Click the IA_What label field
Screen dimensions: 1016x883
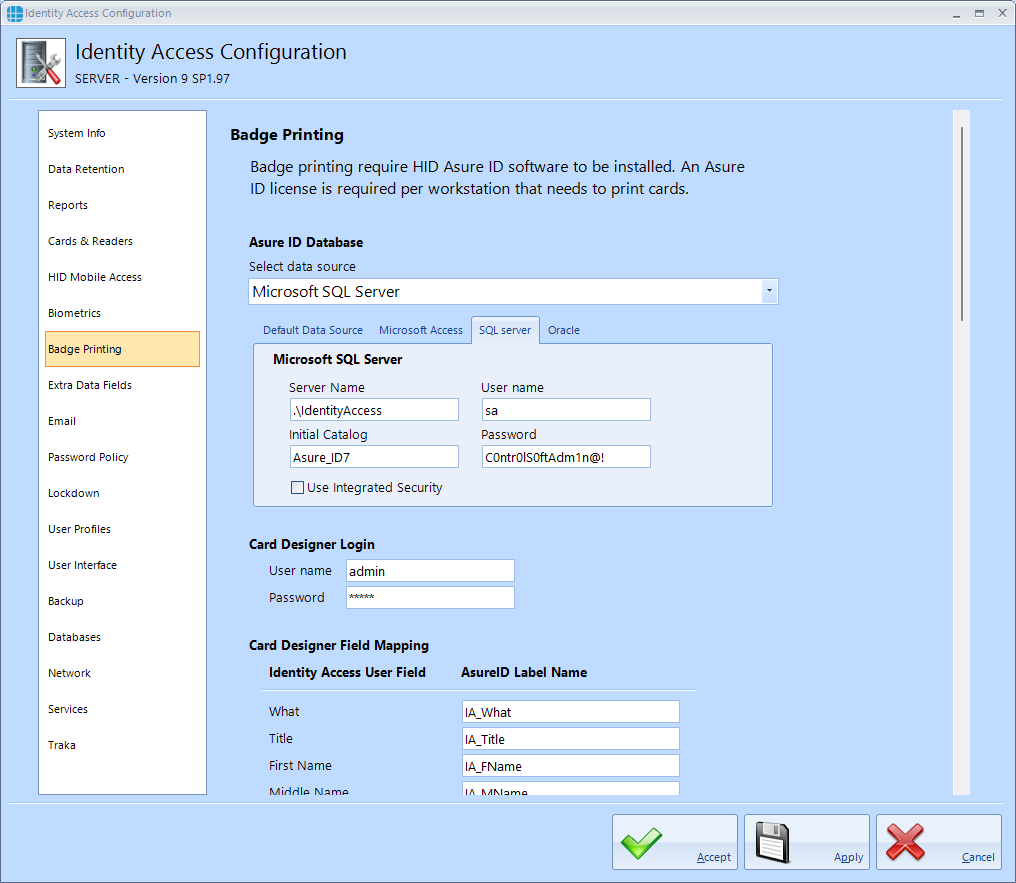click(x=571, y=712)
